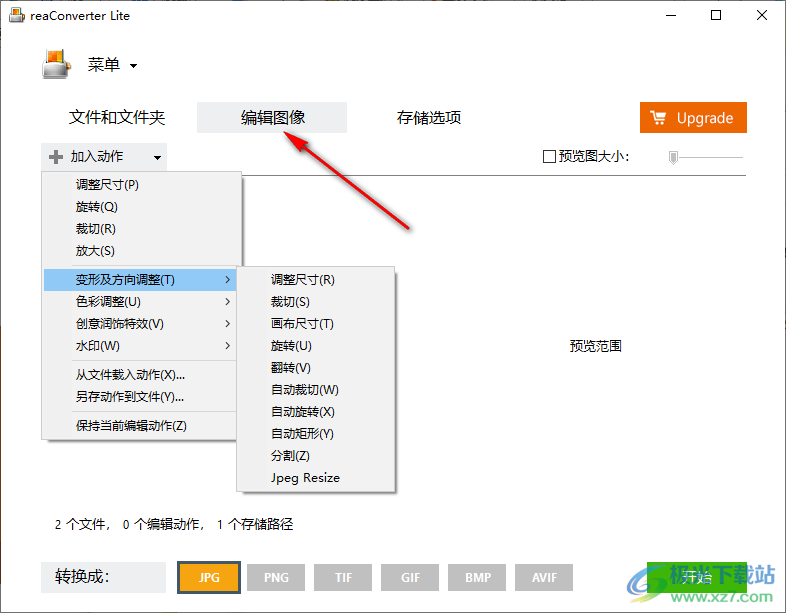Viewport: 786px width, 613px height.
Task: Switch to 文件和文件夹 tab
Action: [x=117, y=118]
